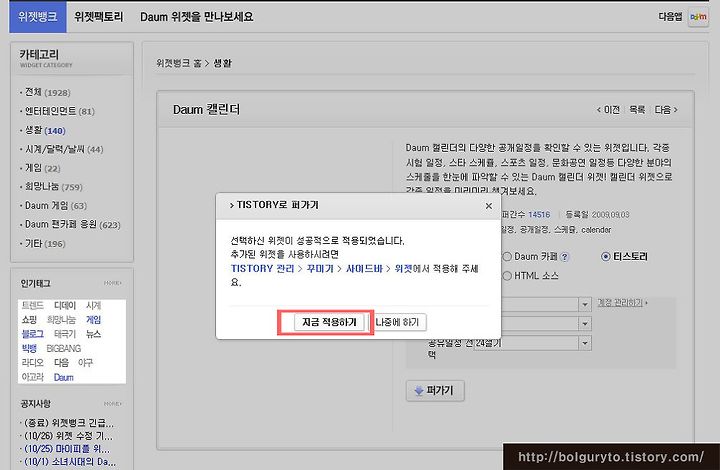Open 계정 관리하기 link
This screenshot has height=470, width=720.
(622, 303)
